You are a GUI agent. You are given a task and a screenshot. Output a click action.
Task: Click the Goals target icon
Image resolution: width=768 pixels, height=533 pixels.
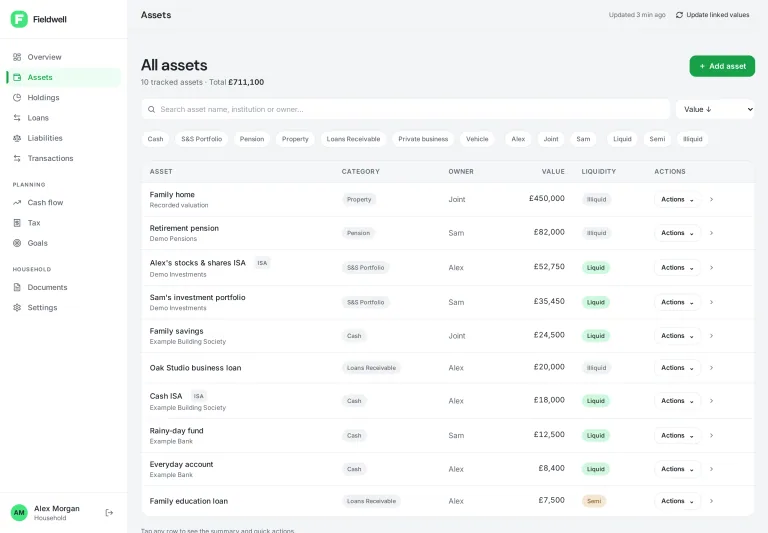coord(17,243)
